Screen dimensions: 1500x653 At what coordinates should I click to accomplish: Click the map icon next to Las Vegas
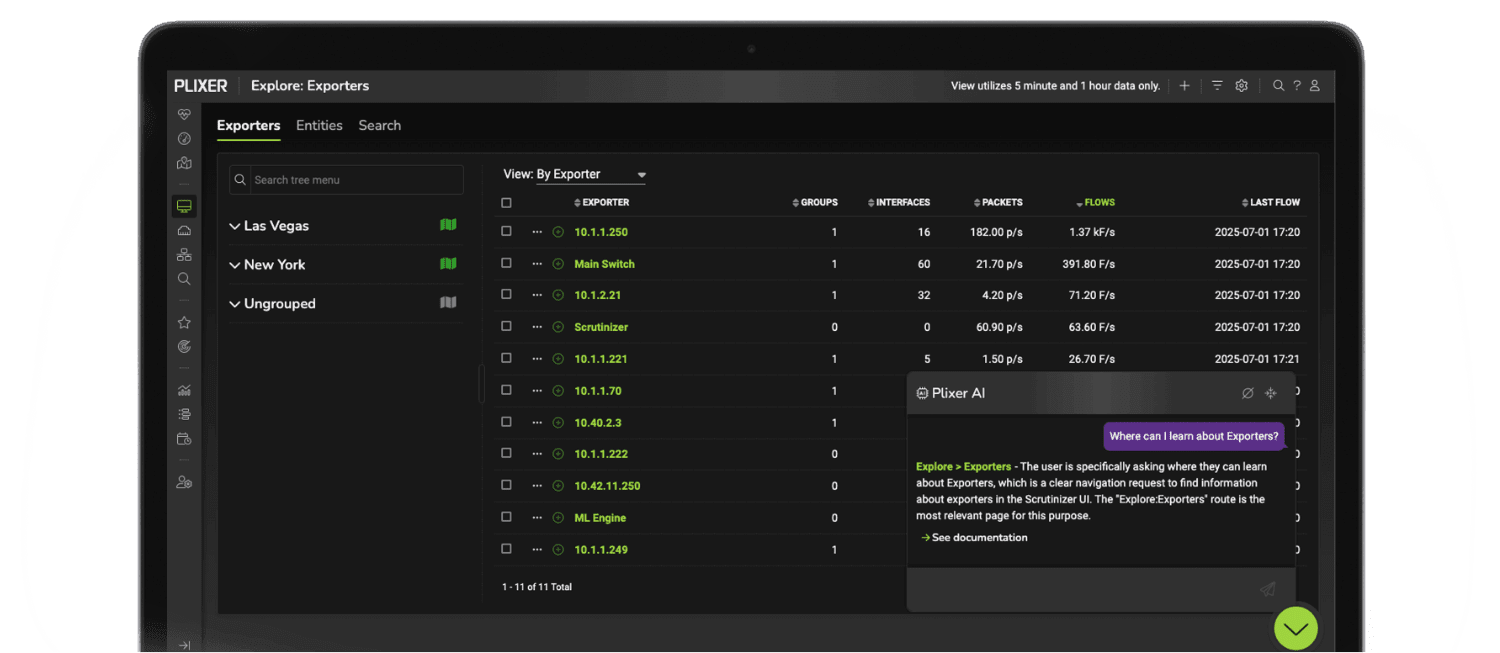point(448,225)
